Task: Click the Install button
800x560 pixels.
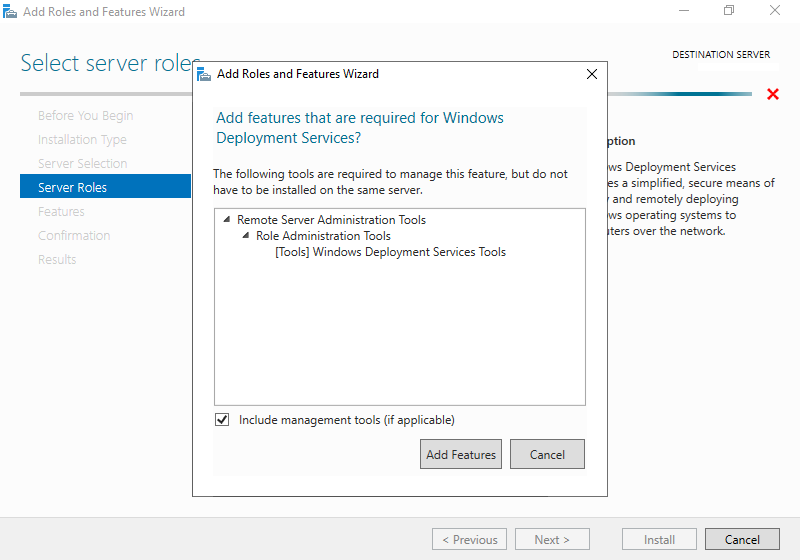Action: [659, 539]
